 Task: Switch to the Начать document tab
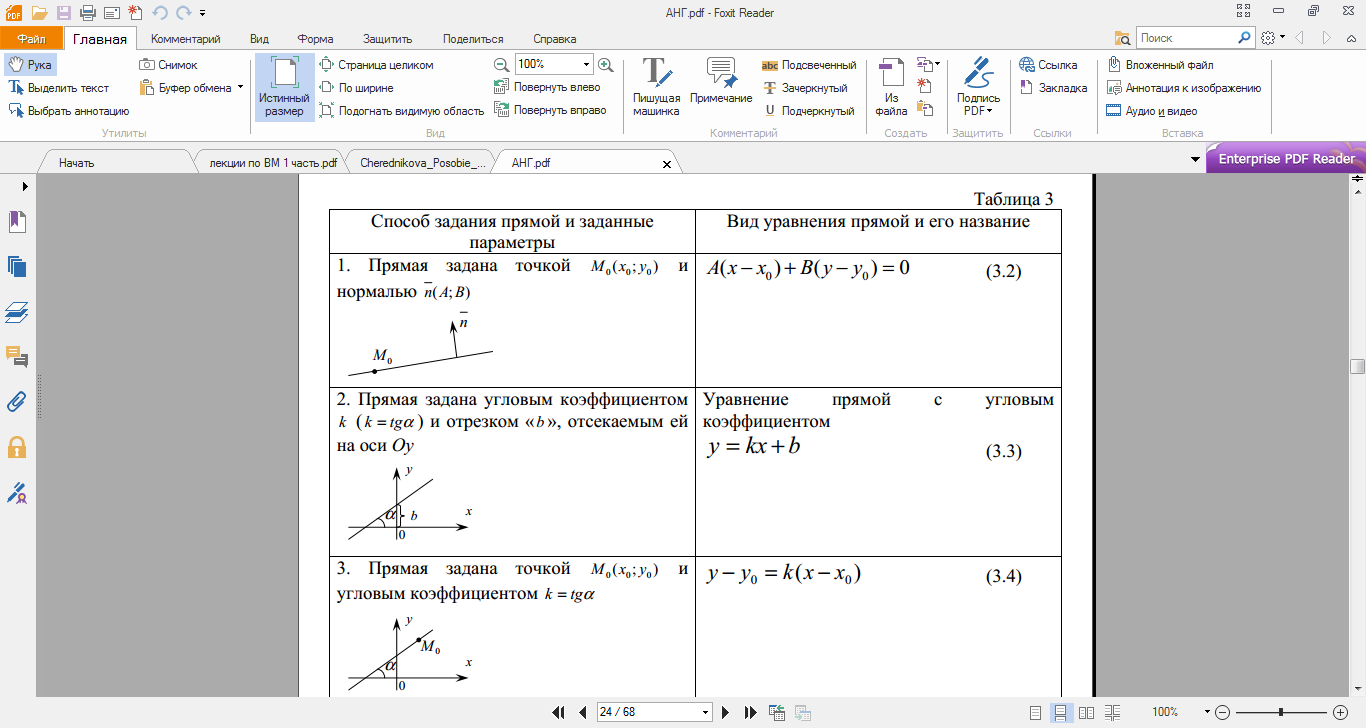pyautogui.click(x=77, y=161)
